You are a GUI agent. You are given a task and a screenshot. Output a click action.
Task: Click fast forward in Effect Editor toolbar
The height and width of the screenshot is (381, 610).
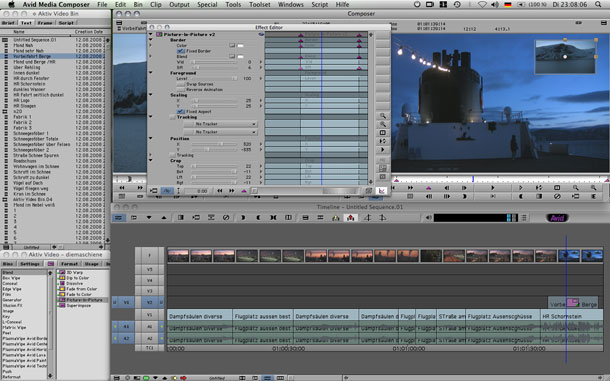coord(232,191)
